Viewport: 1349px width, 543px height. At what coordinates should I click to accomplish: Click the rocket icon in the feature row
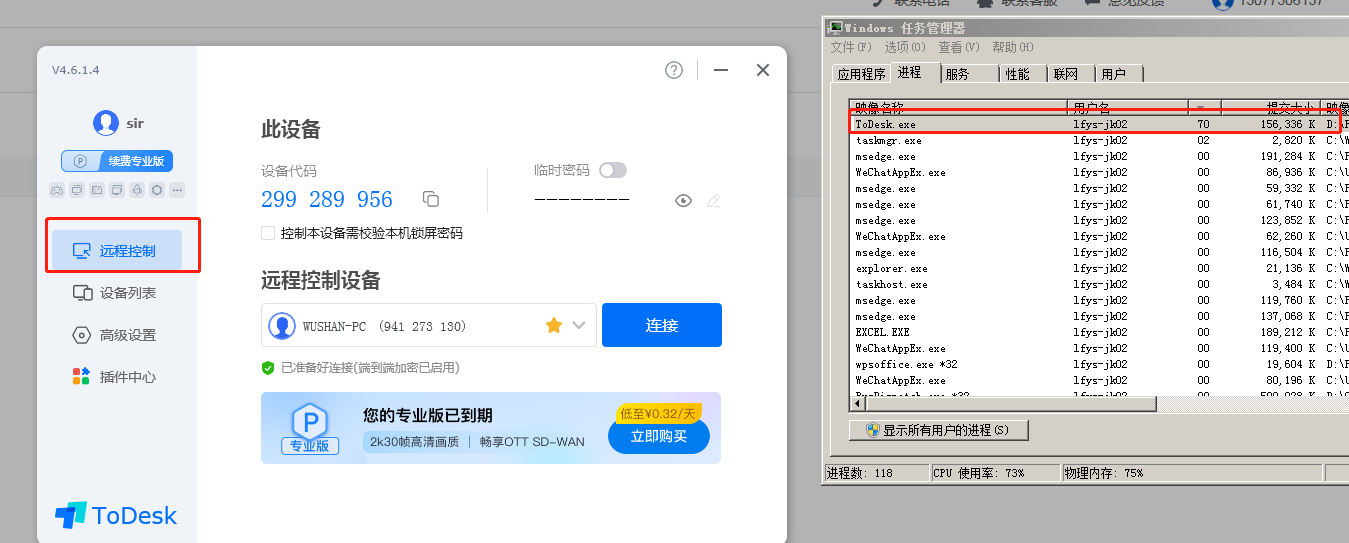[137, 190]
